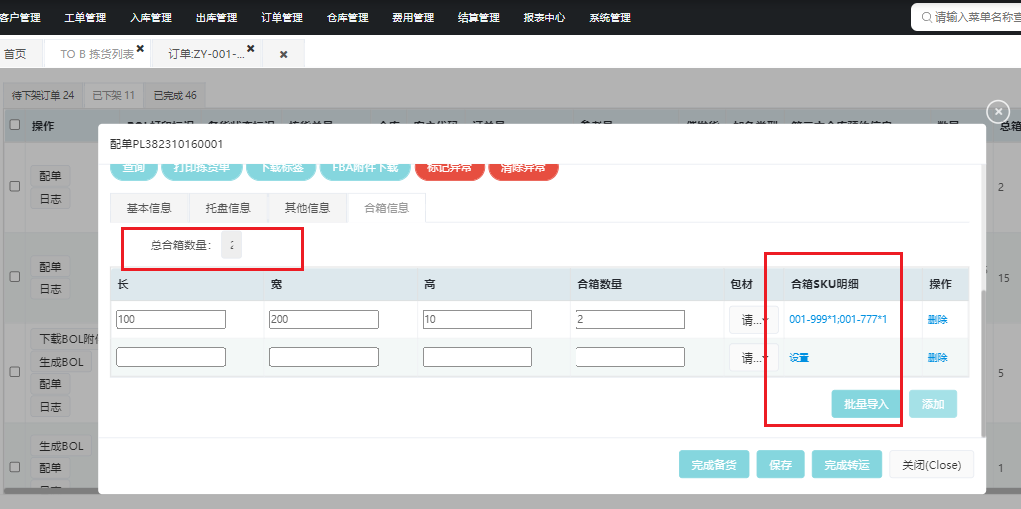Click dialog vertical scrollbar thumb
The width and height of the screenshot is (1021, 509).
tap(983, 363)
